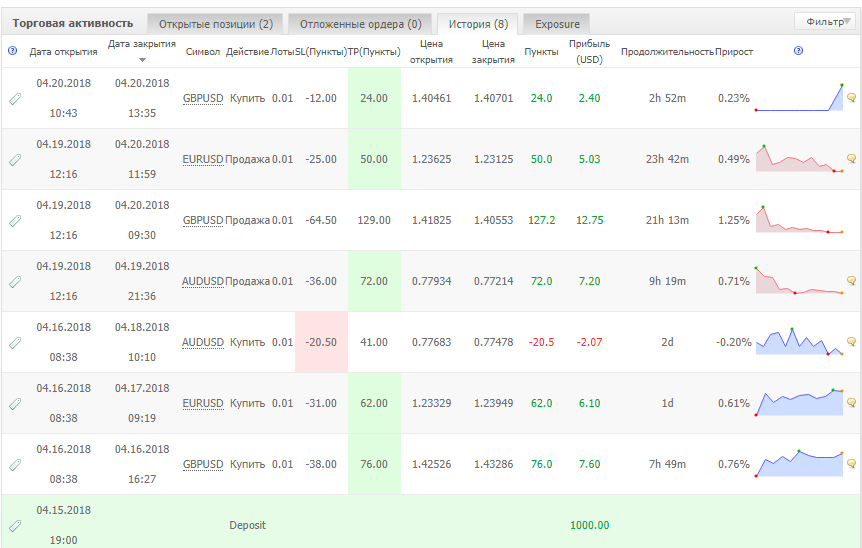Screen dimensions: 862x548
Task: Select the 12.75 profit value
Action: [x=589, y=220]
